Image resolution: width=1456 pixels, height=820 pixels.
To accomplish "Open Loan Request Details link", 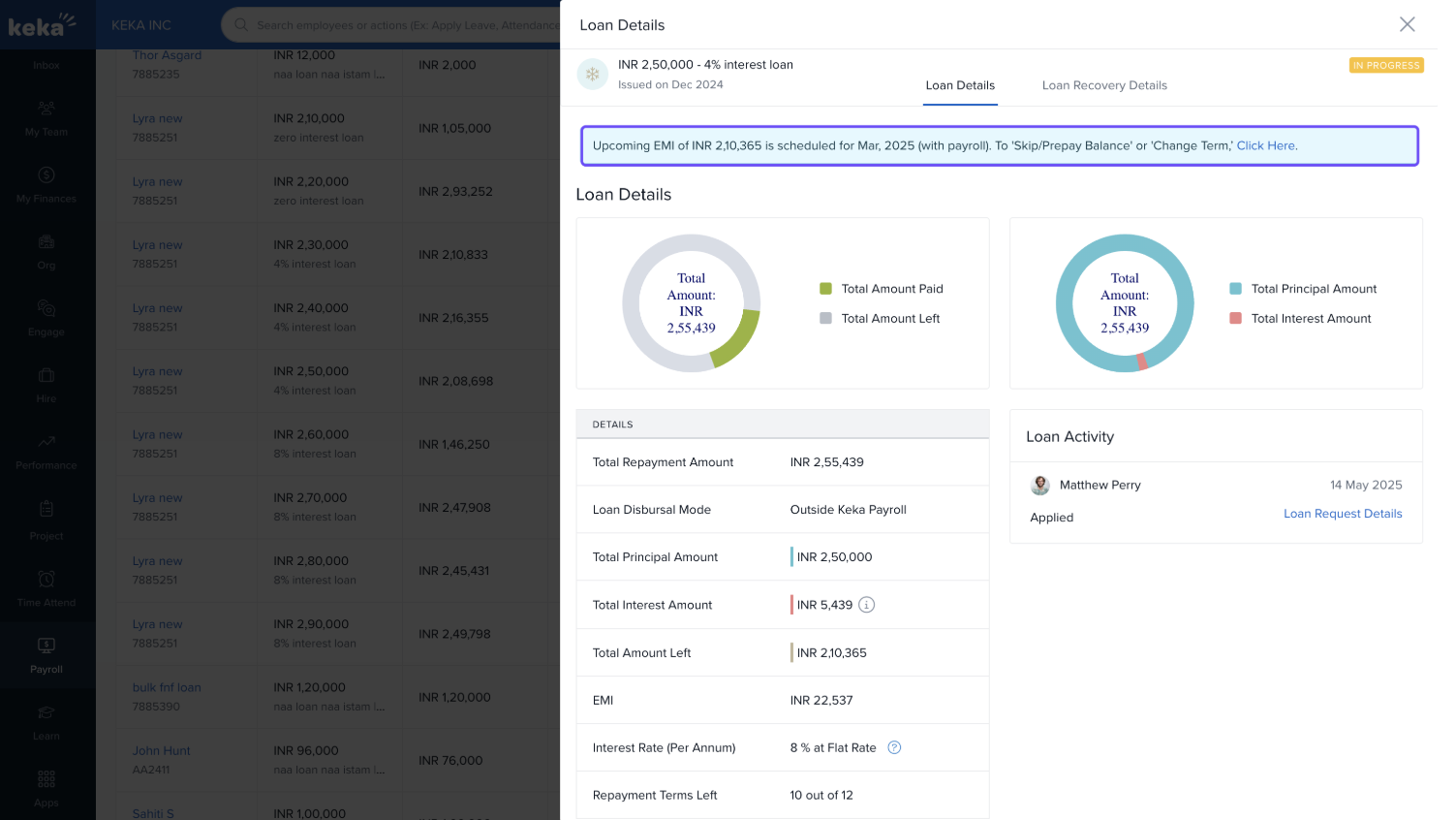I will coord(1343,514).
